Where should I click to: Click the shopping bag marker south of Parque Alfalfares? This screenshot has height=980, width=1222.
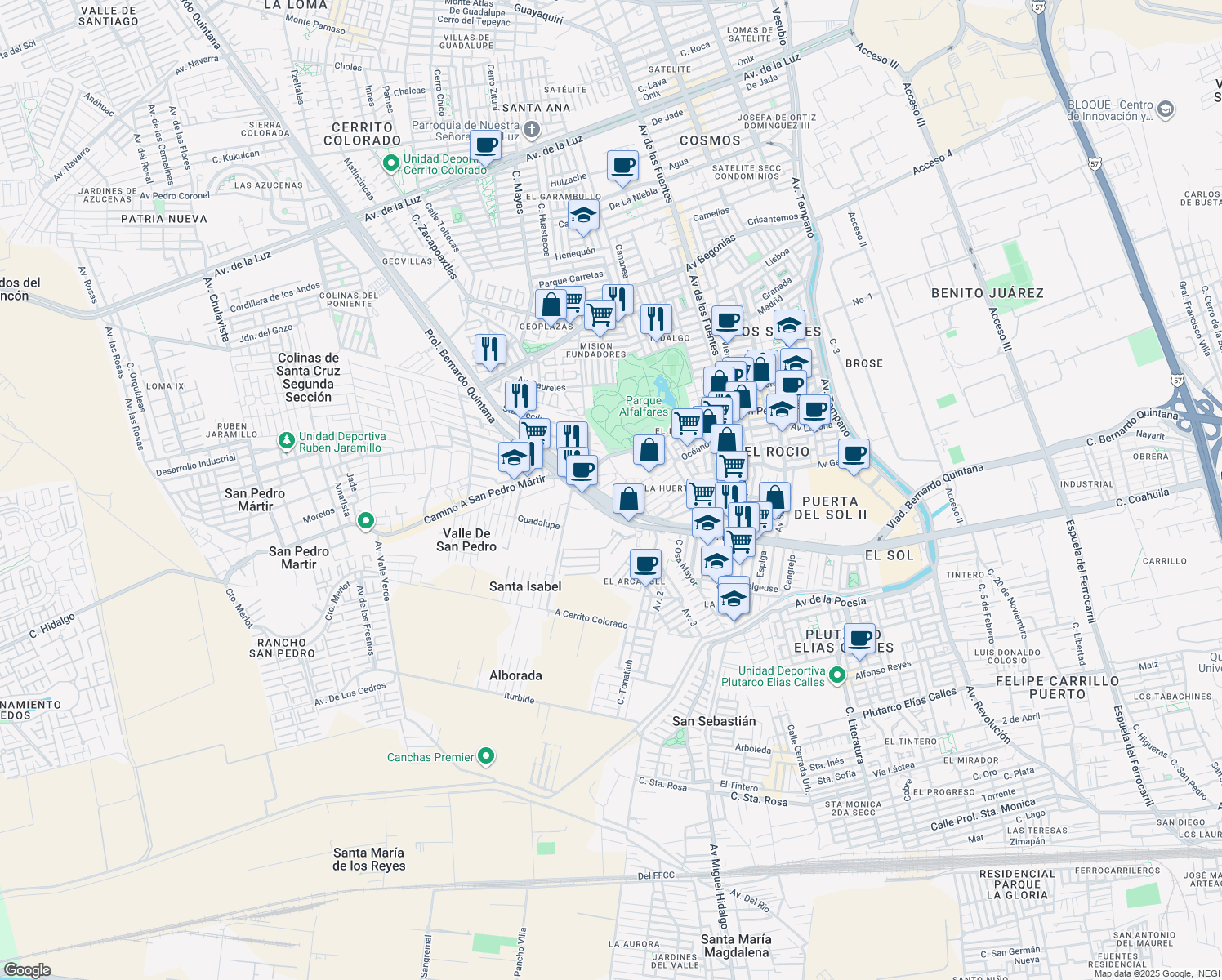tap(649, 450)
